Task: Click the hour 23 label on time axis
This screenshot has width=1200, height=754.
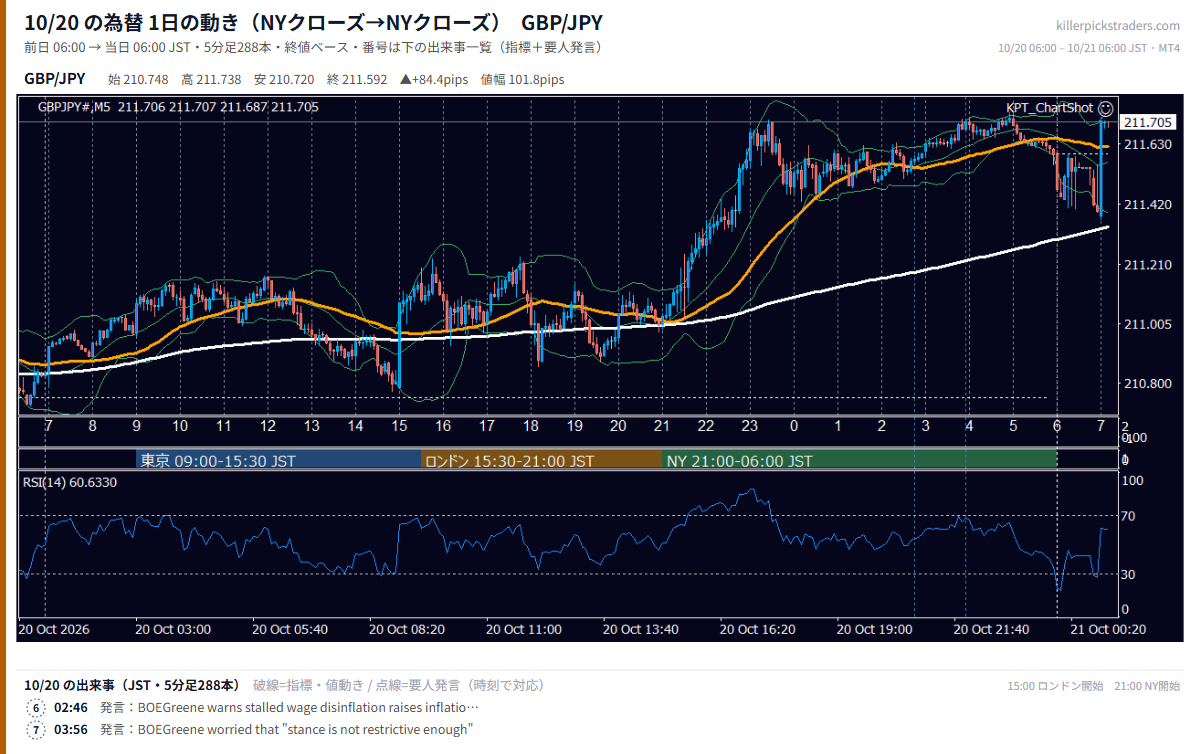Action: pyautogui.click(x=750, y=426)
